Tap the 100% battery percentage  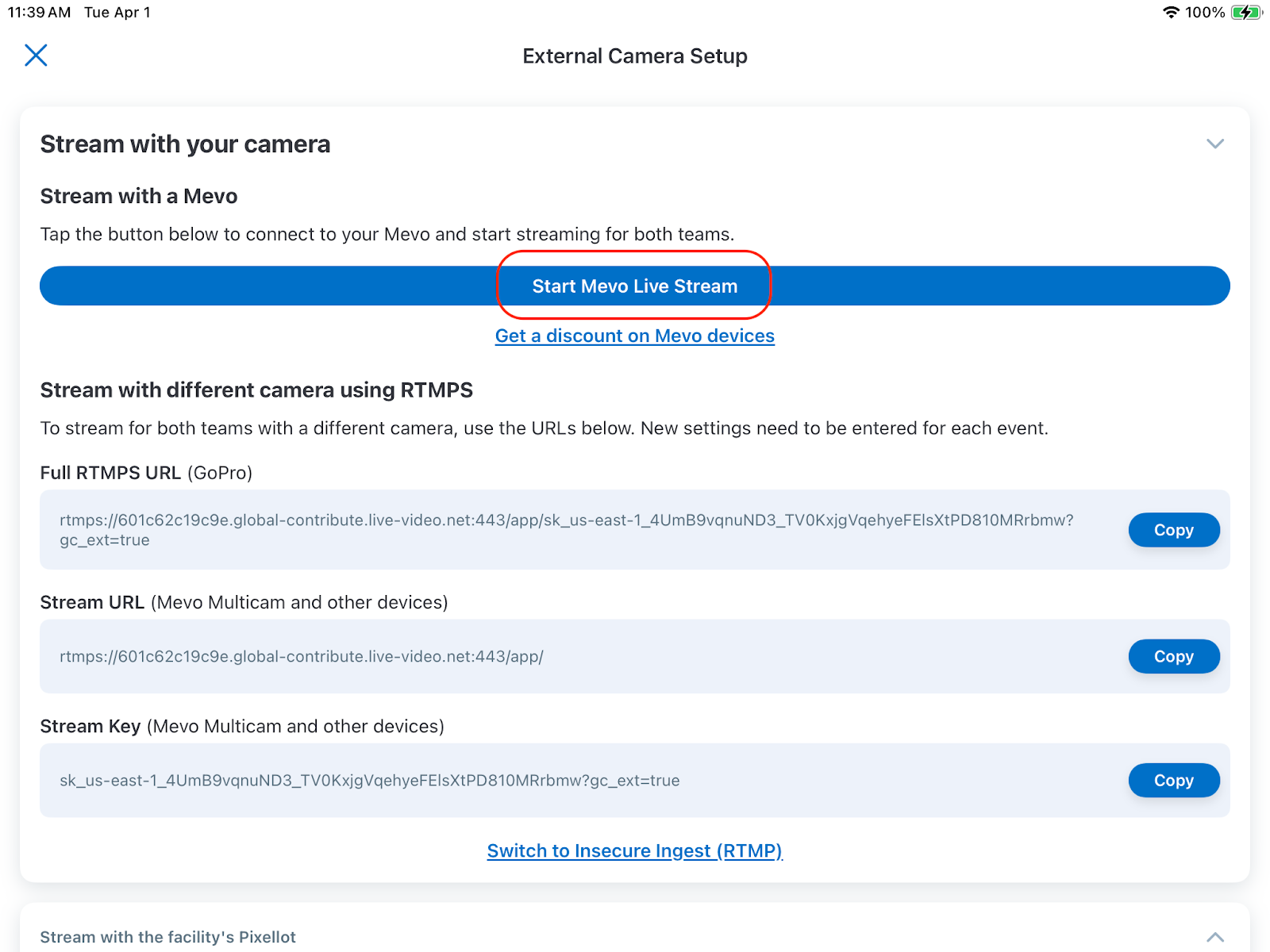pos(1204,13)
